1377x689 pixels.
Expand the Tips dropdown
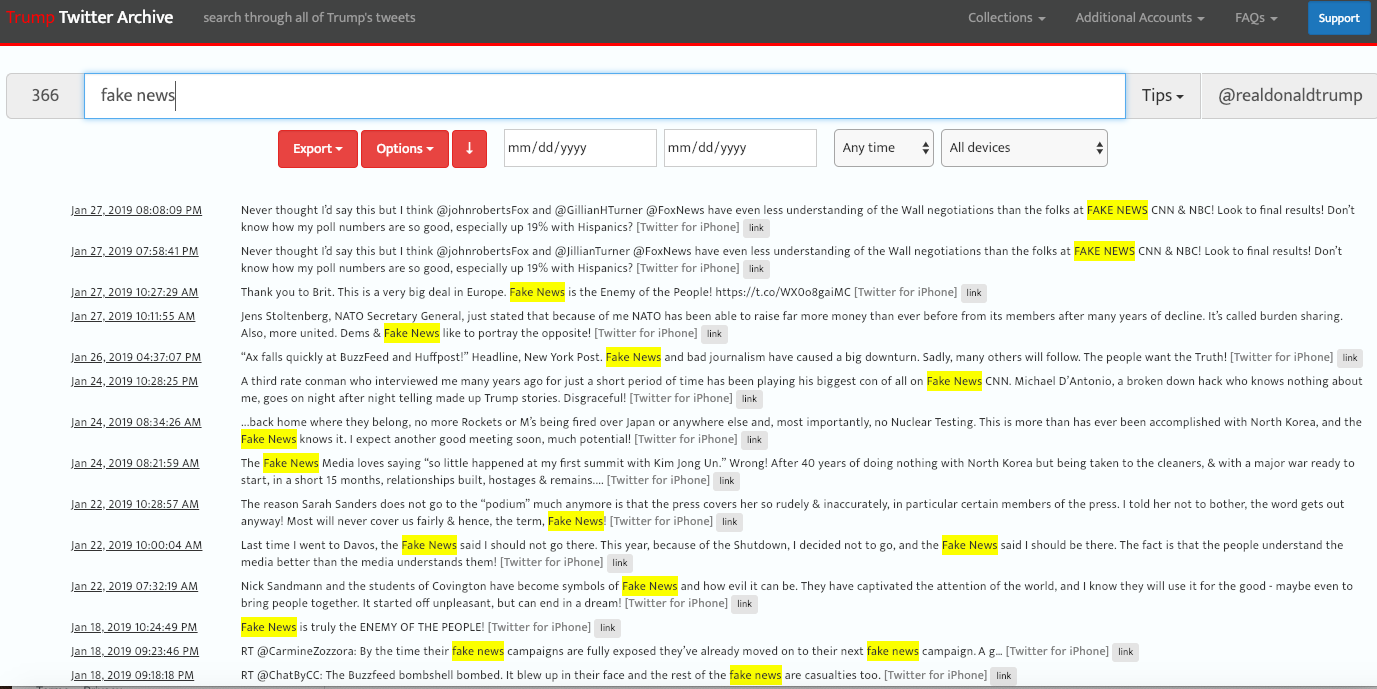(1163, 96)
